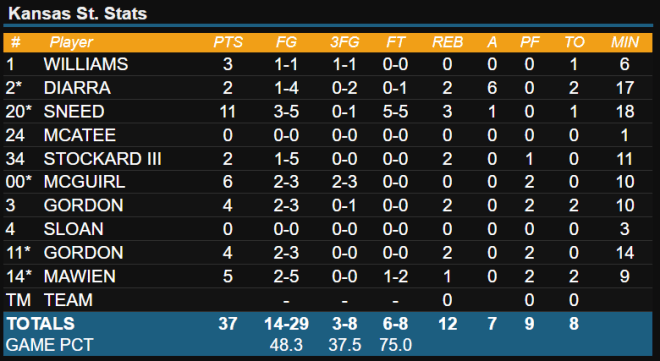The width and height of the screenshot is (660, 361).
Task: Click the Kansas St. Stats title
Action: click(77, 13)
